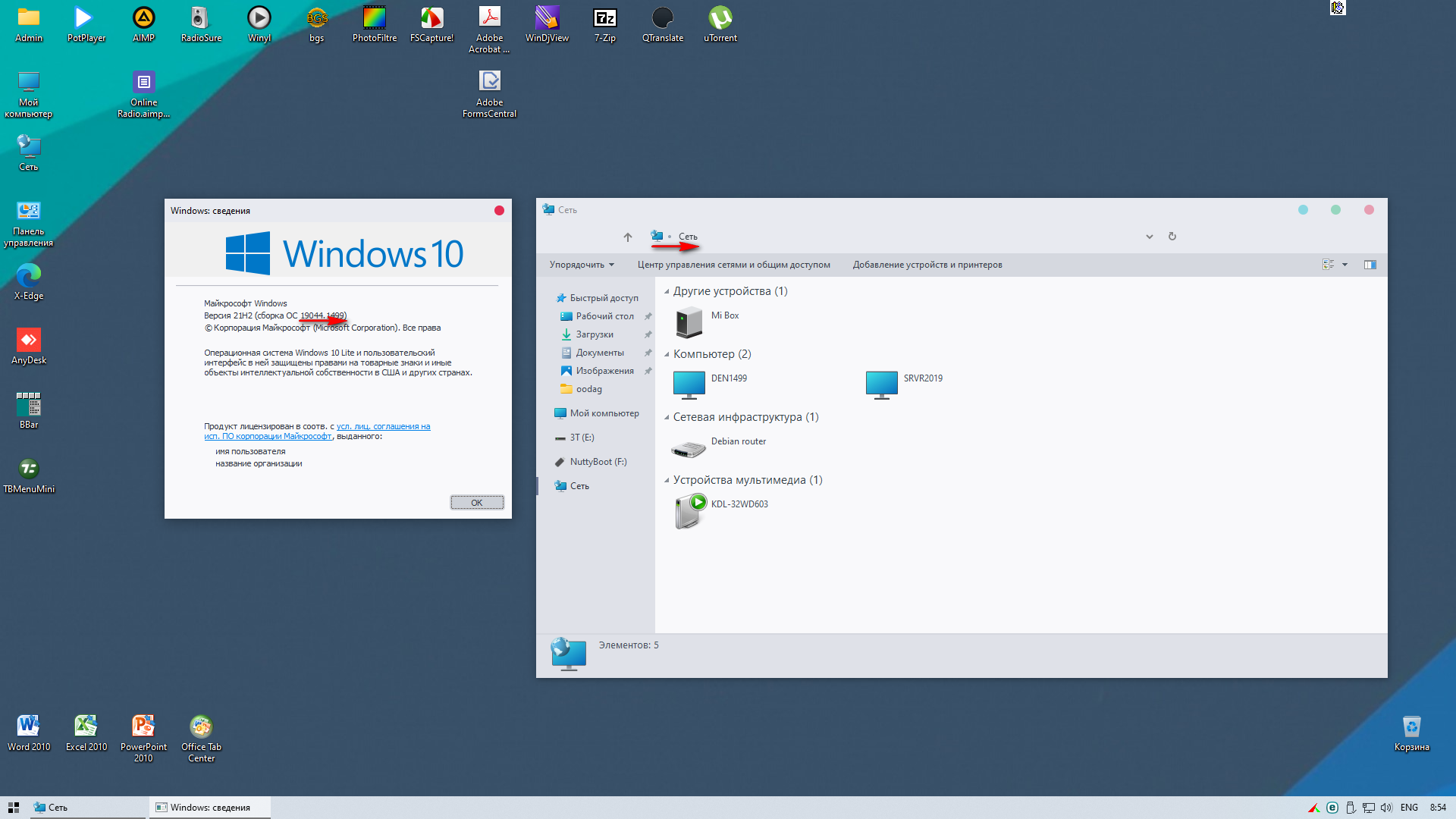This screenshot has height=819, width=1456.
Task: Select the Debian router network icon
Action: [689, 447]
